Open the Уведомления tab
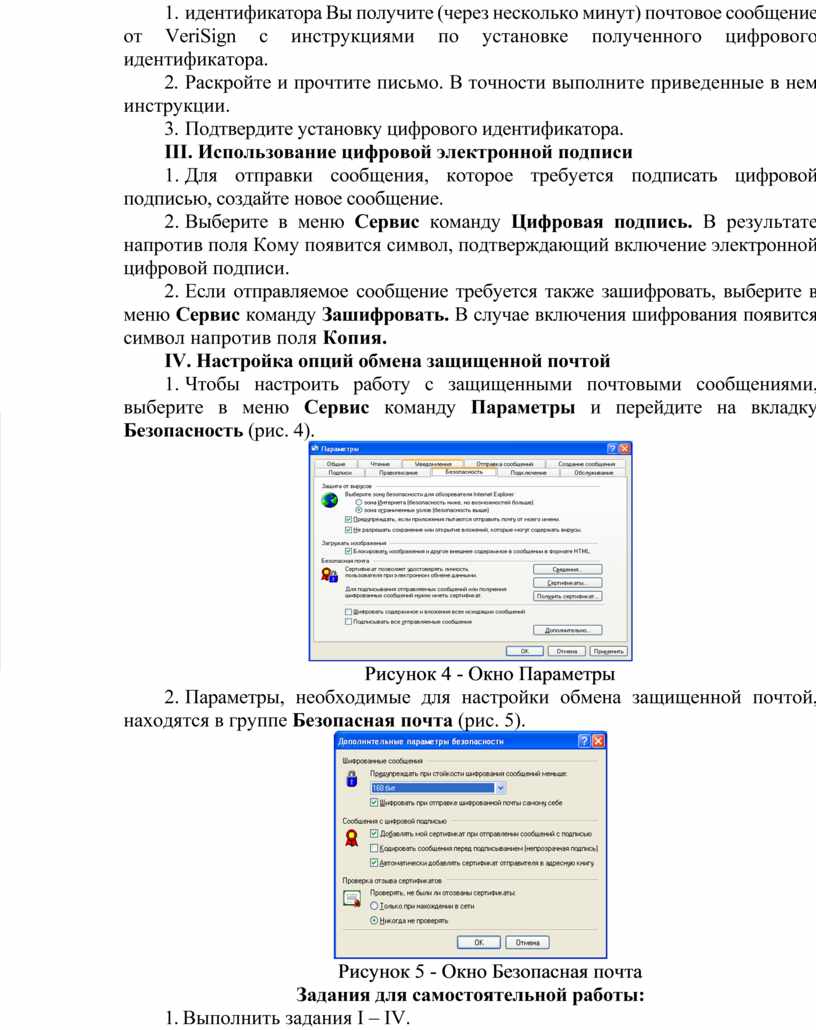The height and width of the screenshot is (1030, 816). [x=433, y=464]
